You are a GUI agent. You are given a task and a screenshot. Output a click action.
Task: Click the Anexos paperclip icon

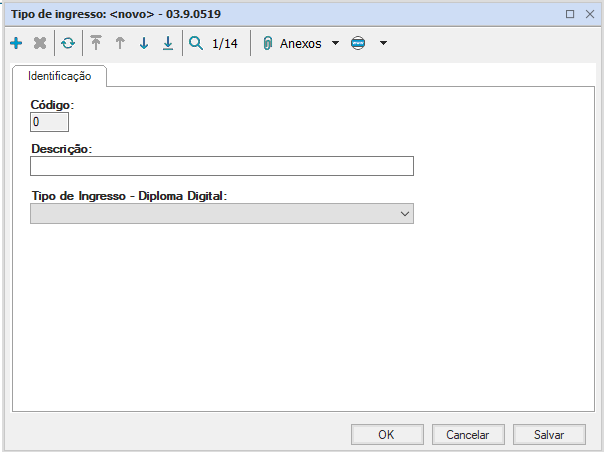[x=267, y=44]
